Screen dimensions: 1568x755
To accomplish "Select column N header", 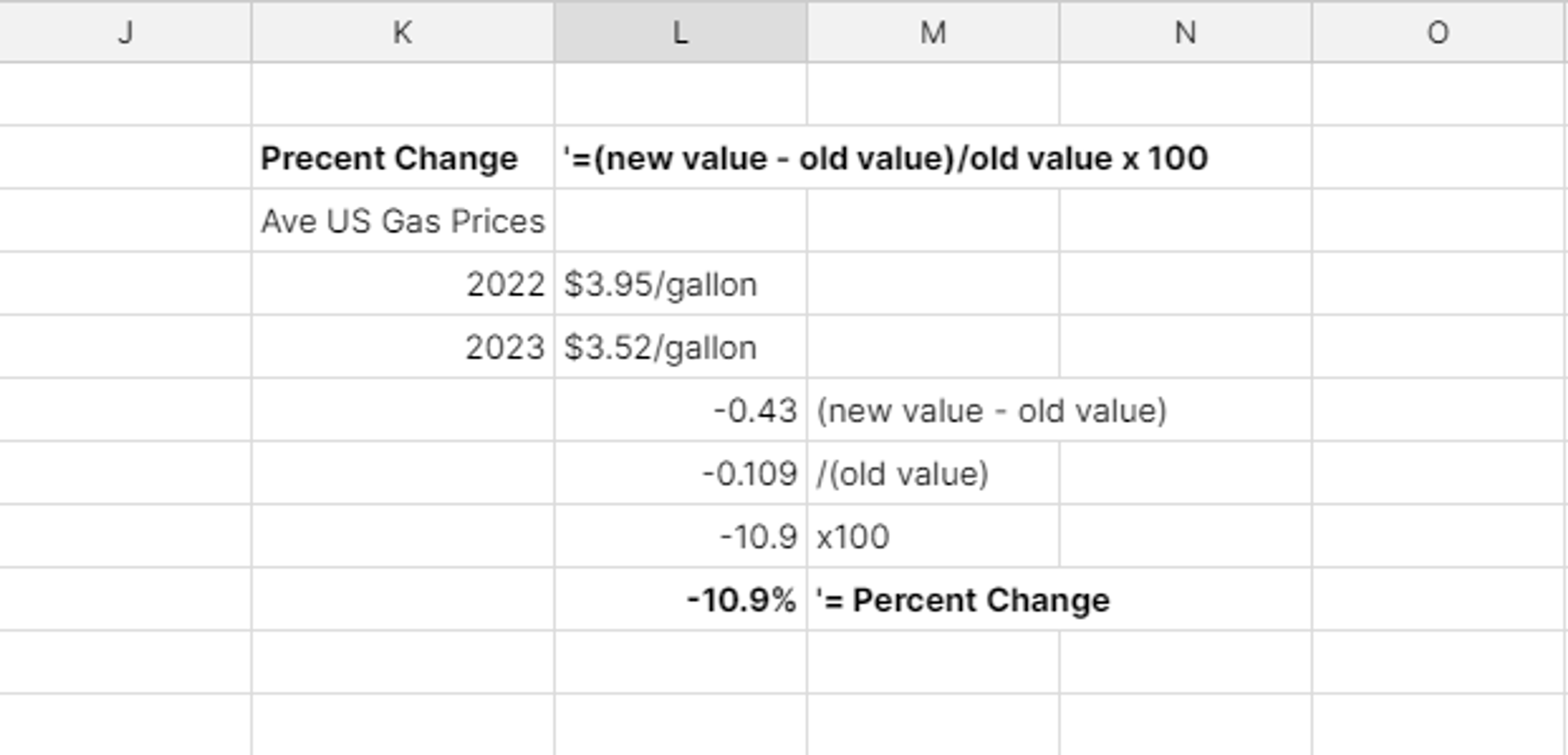I will click(1183, 34).
